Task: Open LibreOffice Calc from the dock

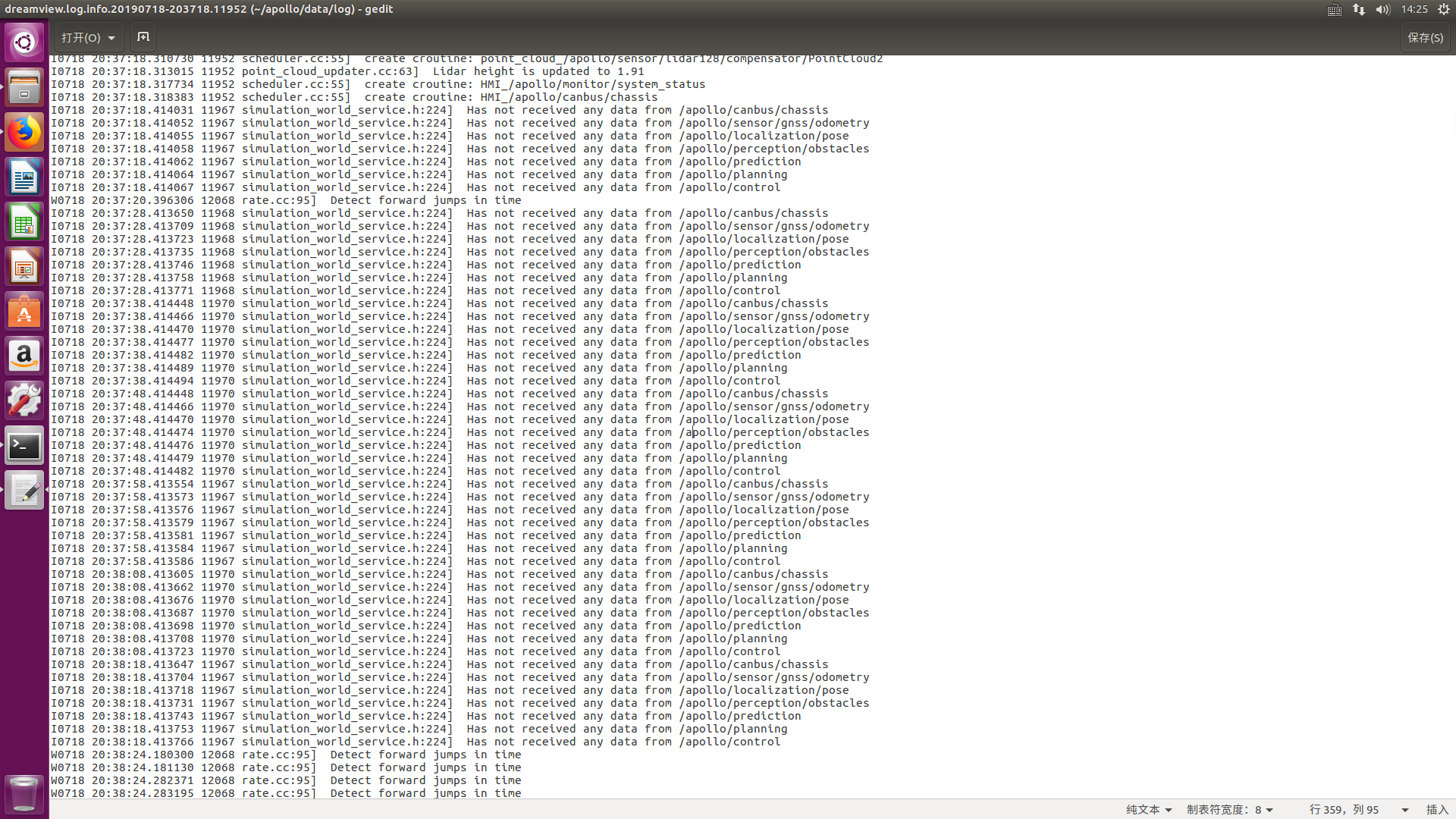Action: (24, 221)
